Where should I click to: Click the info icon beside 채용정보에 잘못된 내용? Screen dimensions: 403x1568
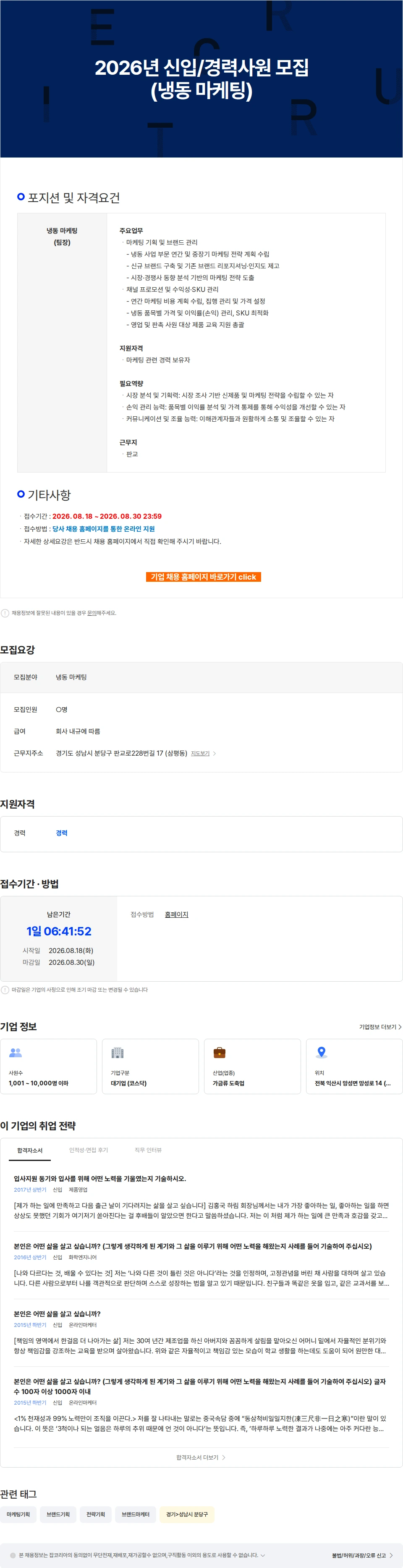pos(5,613)
